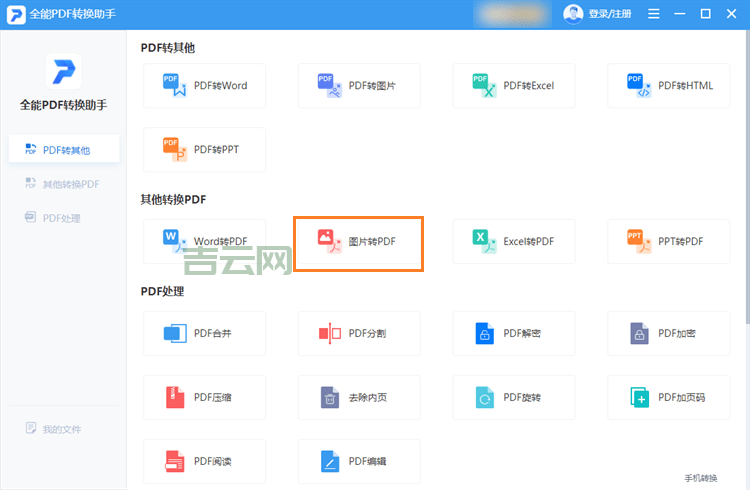Launch the PDF编辑 editor icon
The image size is (750, 490).
pyautogui.click(x=330, y=461)
